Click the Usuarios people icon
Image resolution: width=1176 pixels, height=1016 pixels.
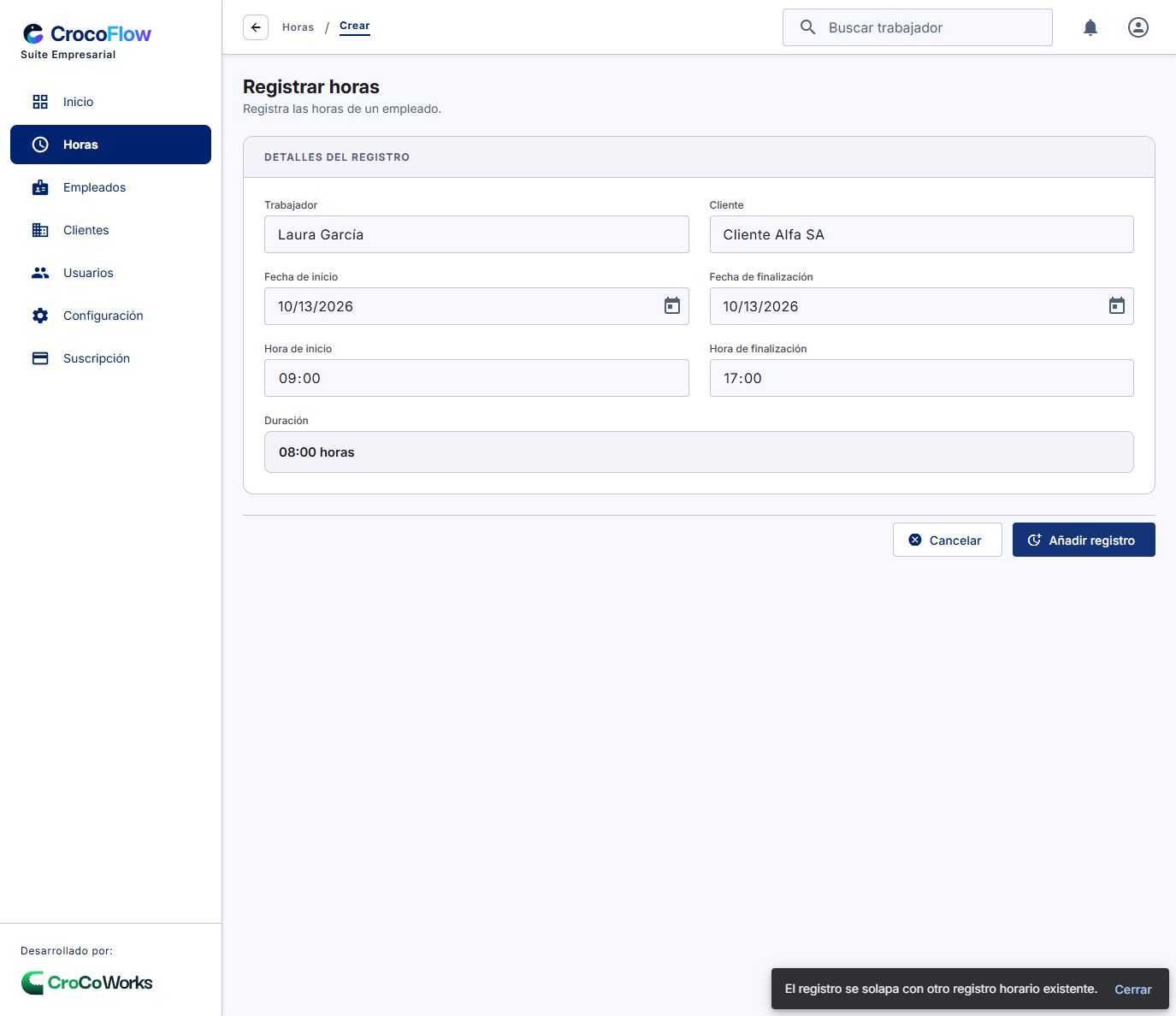tap(40, 273)
